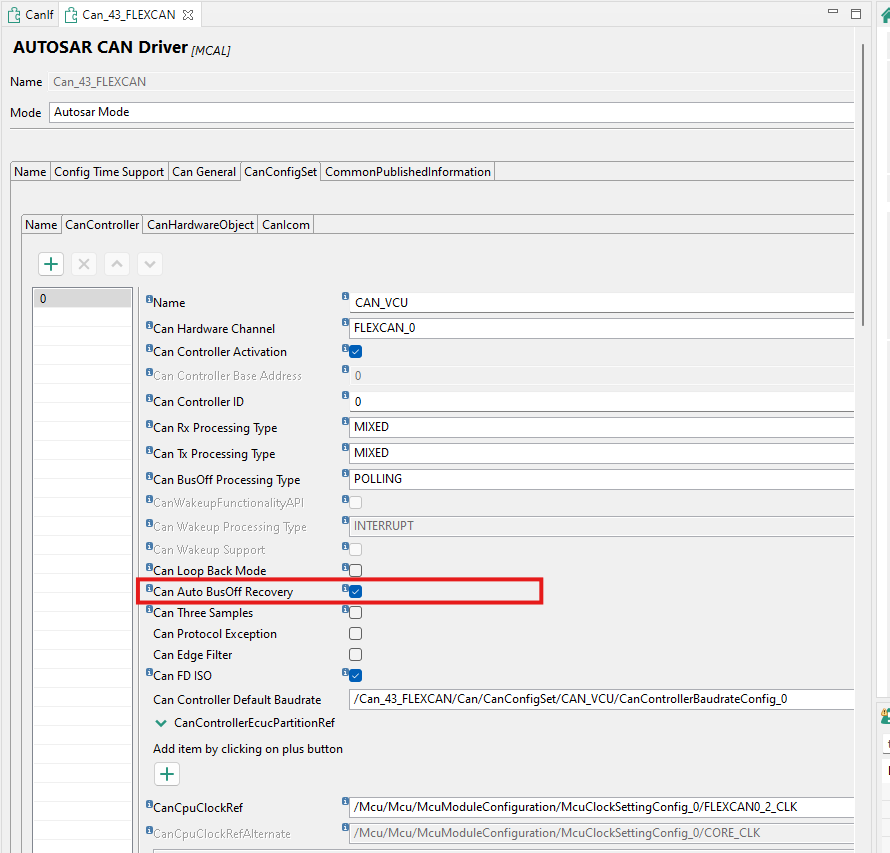
Task: Open the Can BusOff Processing Type dropdown
Action: tap(600, 478)
